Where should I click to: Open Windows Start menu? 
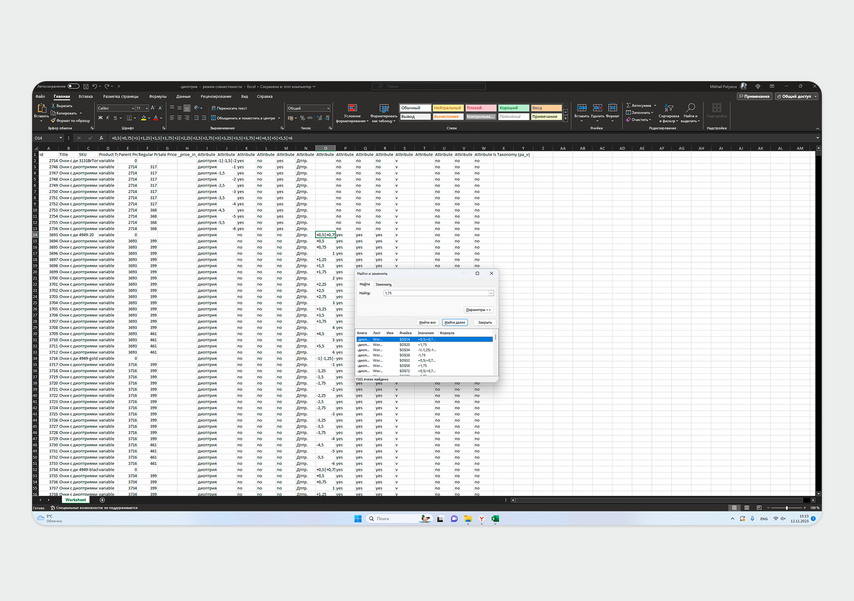(358, 519)
